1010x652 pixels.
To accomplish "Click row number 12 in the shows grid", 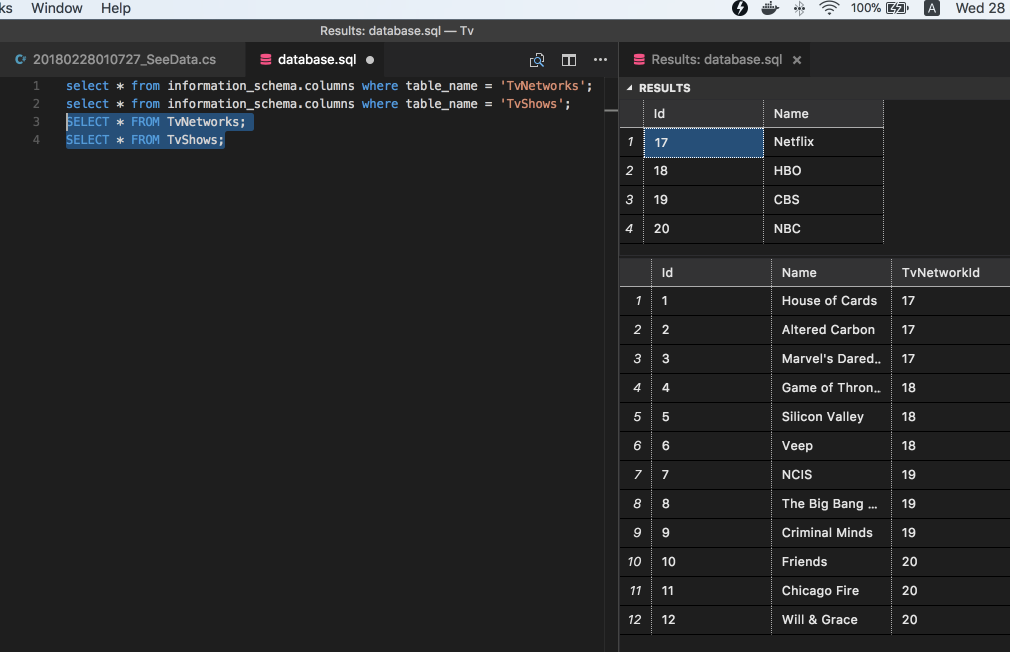I will (x=635, y=620).
